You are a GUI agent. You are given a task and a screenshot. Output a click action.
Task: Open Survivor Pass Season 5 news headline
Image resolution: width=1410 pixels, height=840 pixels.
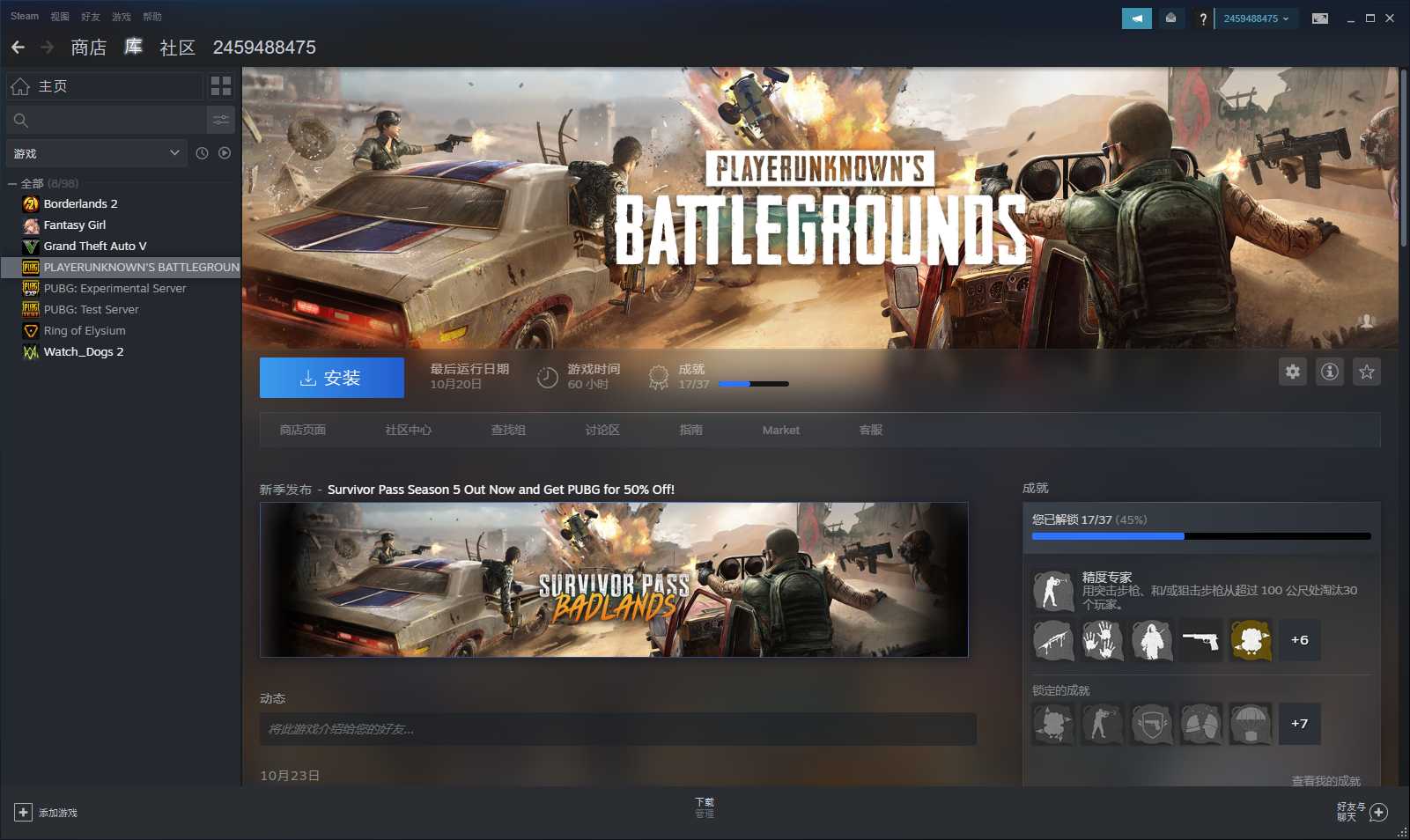[x=501, y=490]
